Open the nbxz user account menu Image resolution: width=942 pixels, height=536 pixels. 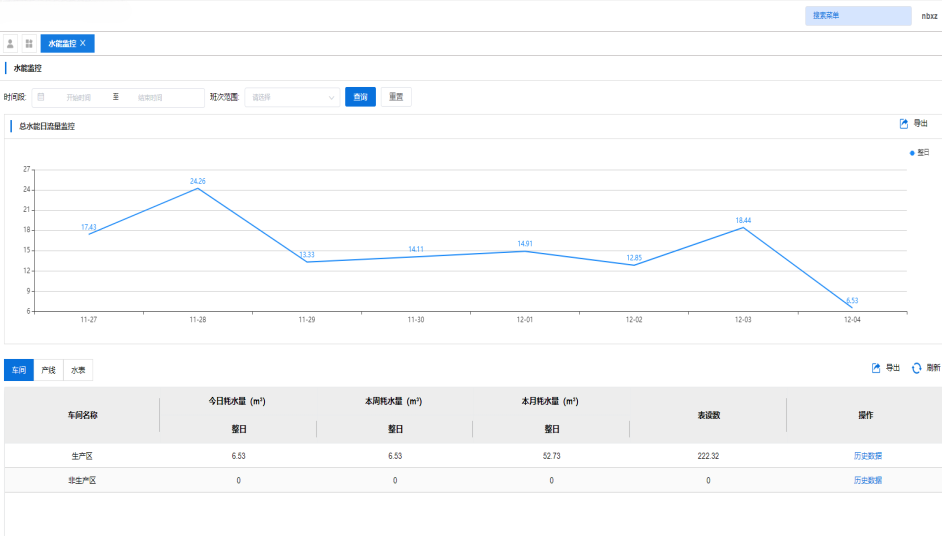tap(929, 16)
